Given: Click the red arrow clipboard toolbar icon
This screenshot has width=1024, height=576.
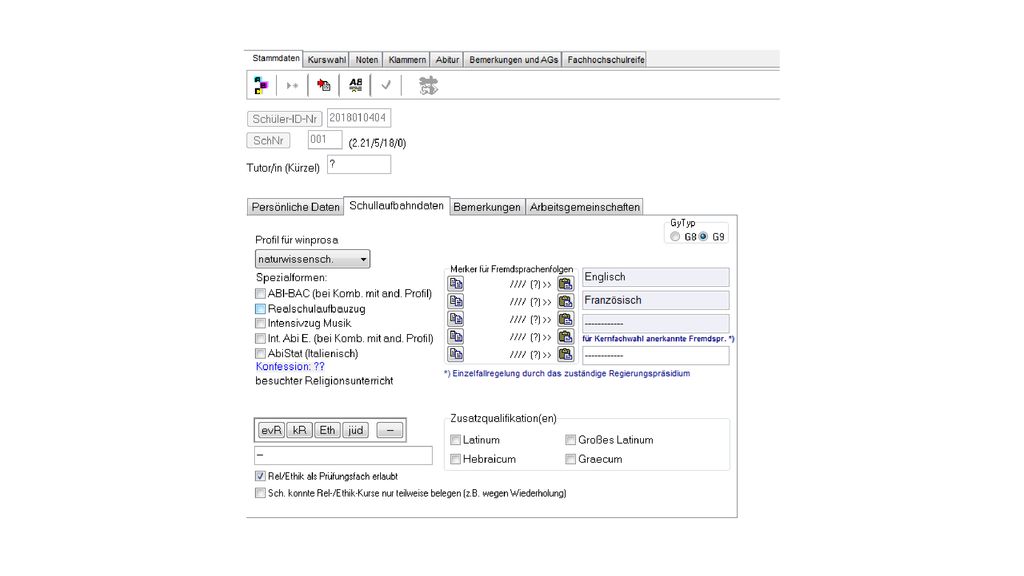Looking at the screenshot, I should pyautogui.click(x=323, y=85).
